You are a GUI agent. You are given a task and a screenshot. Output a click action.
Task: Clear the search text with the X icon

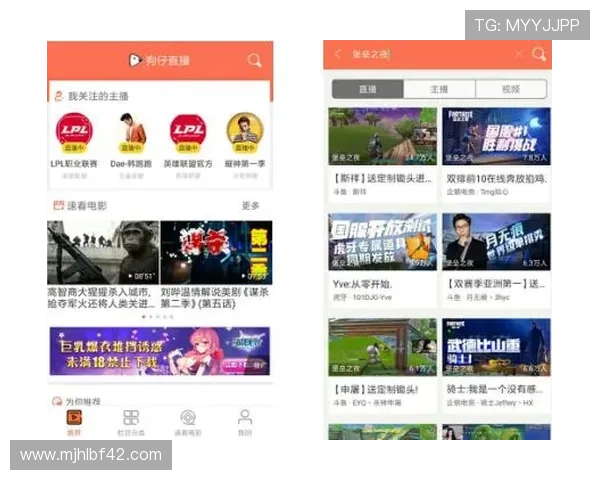tap(519, 54)
